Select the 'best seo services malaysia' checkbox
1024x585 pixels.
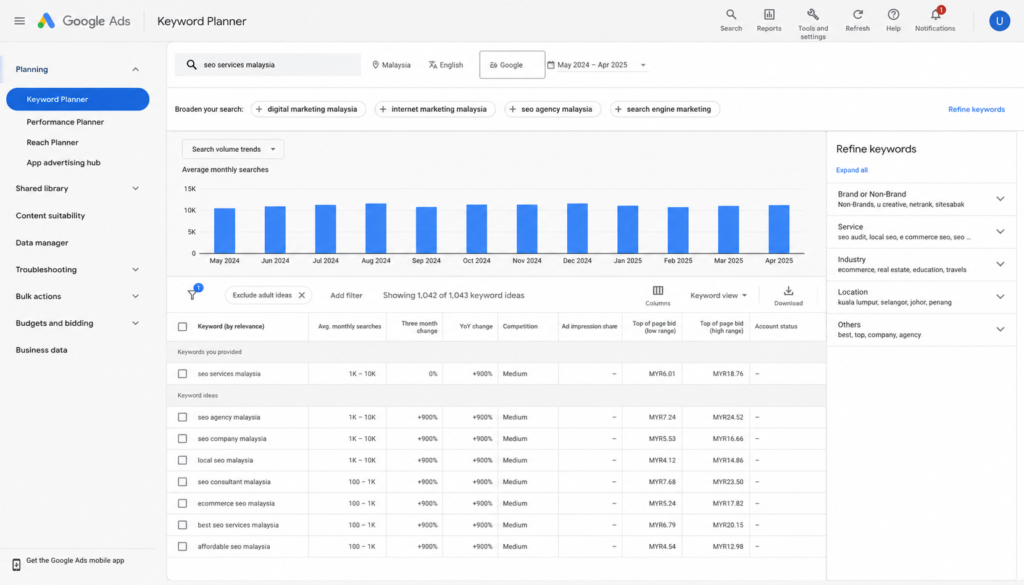point(182,525)
